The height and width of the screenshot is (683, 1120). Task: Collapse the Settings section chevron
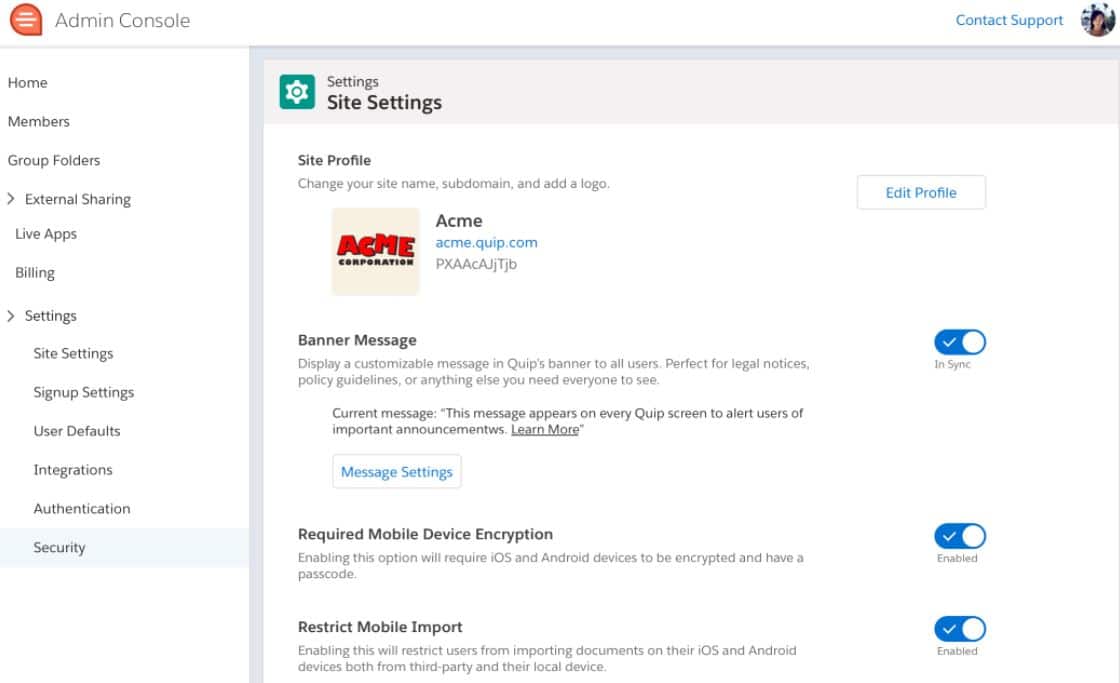tap(11, 316)
